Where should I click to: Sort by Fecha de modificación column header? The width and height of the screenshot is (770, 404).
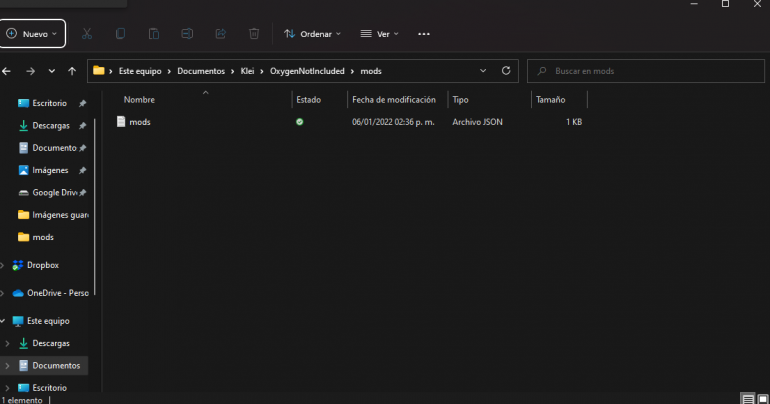[x=394, y=100]
